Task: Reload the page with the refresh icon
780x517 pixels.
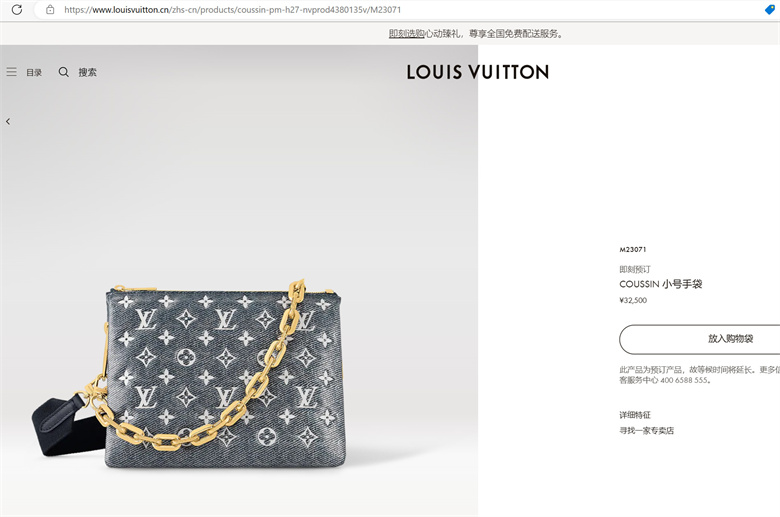Action: (x=17, y=9)
